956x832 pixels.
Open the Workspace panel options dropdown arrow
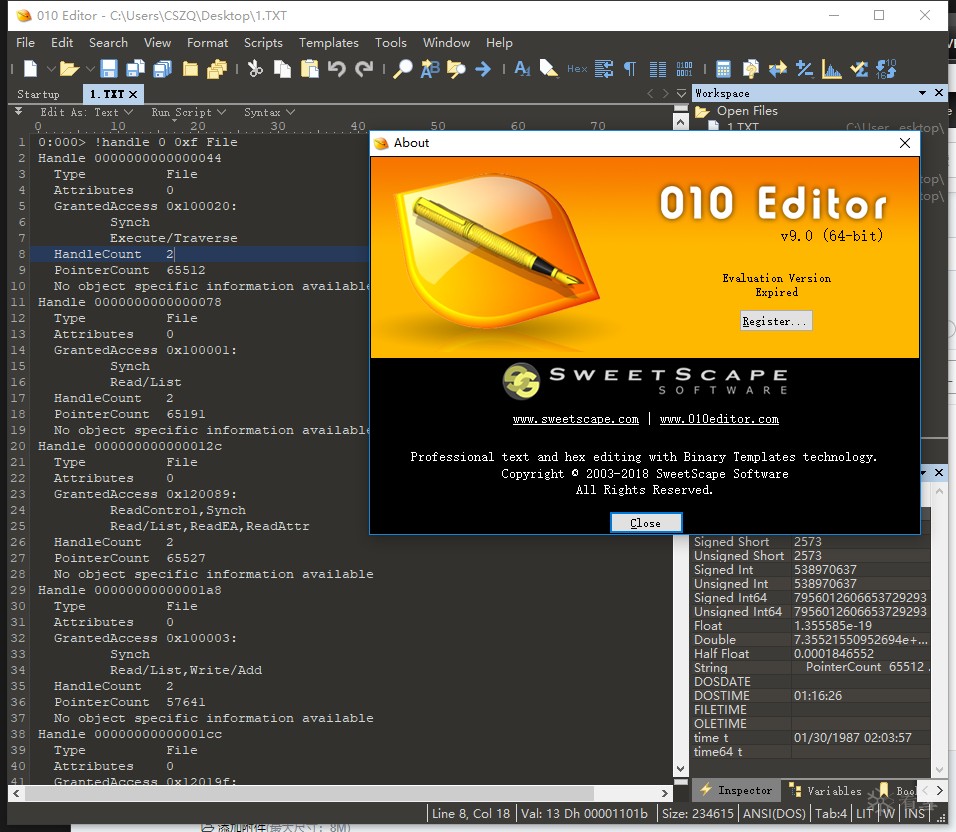922,93
